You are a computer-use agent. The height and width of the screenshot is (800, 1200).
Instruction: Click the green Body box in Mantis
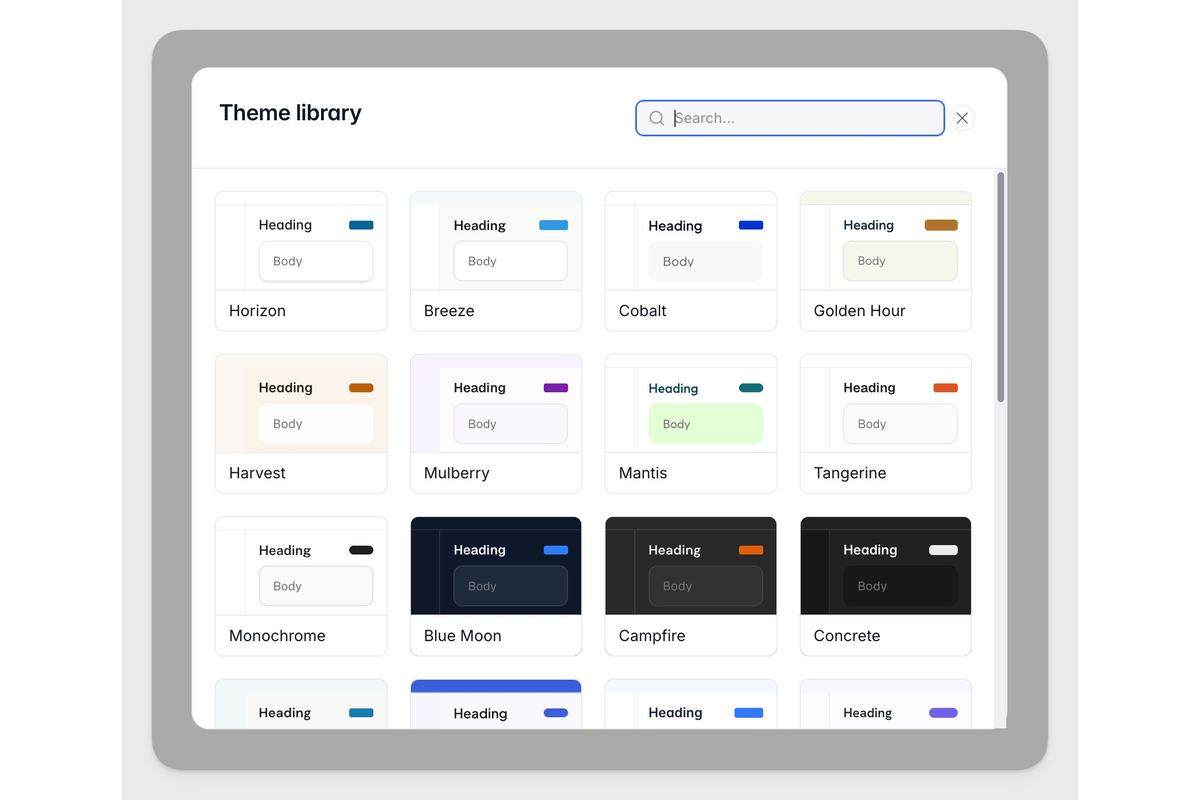(x=706, y=424)
